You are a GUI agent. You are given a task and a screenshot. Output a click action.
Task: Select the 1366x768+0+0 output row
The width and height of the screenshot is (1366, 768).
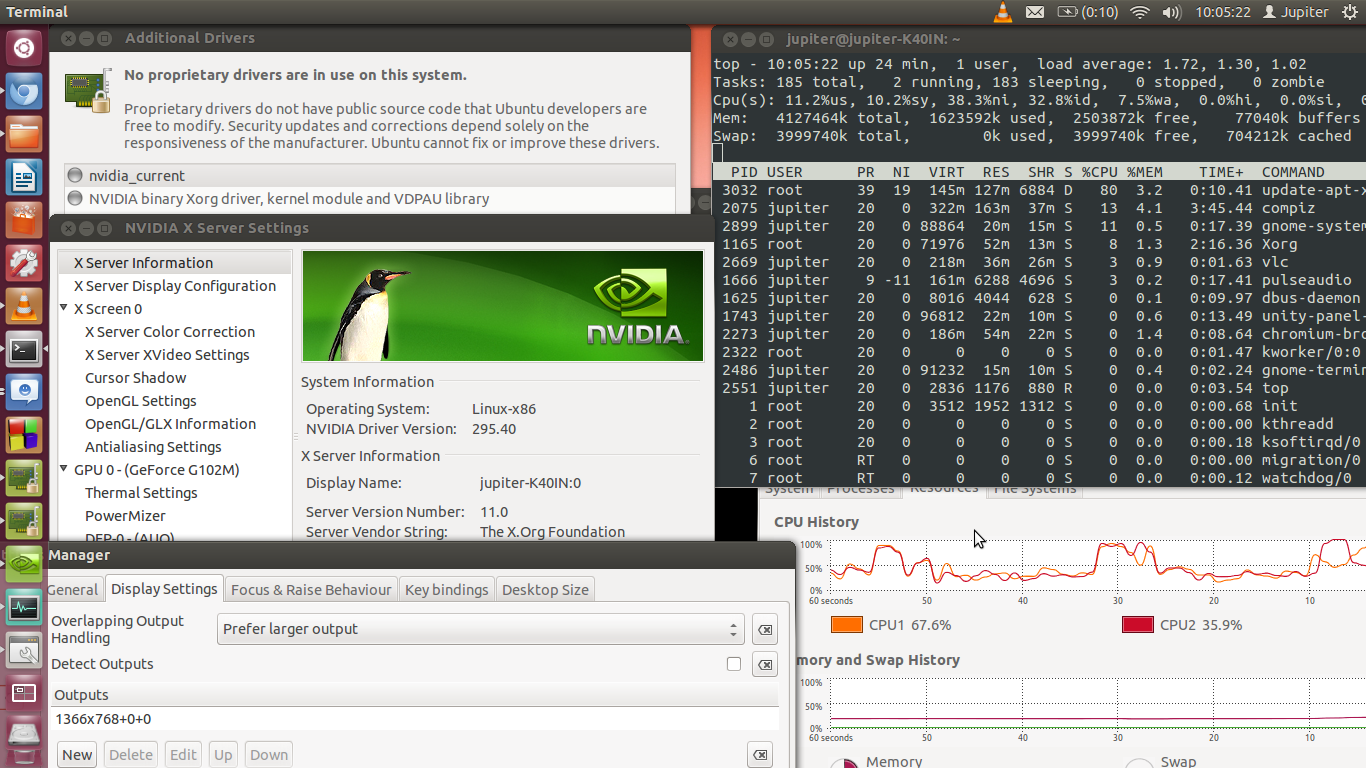tap(414, 719)
